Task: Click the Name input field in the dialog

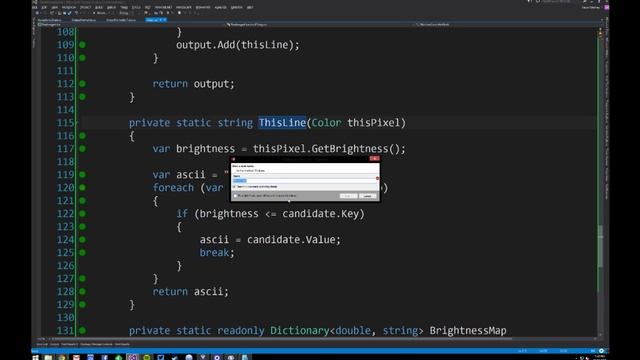Action: pos(304,180)
